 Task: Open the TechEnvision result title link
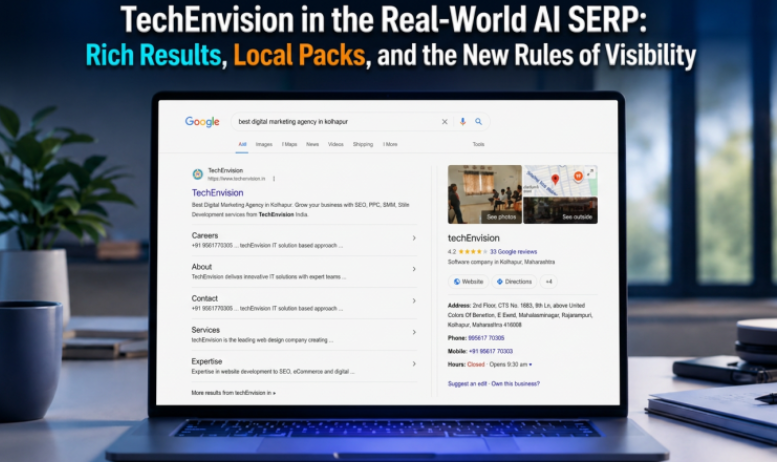point(218,193)
